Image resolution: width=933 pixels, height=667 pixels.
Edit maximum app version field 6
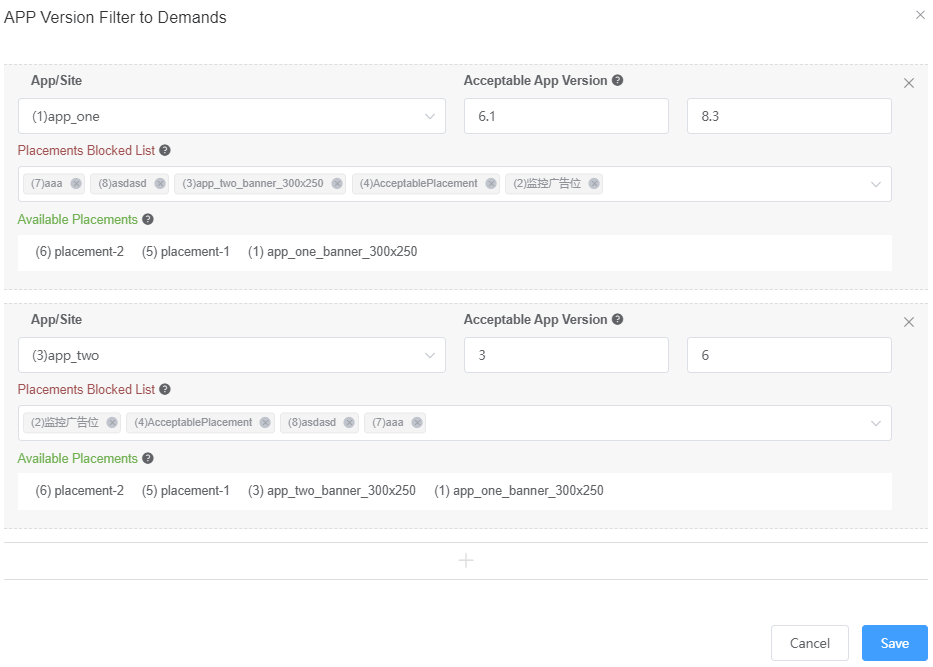pos(789,355)
